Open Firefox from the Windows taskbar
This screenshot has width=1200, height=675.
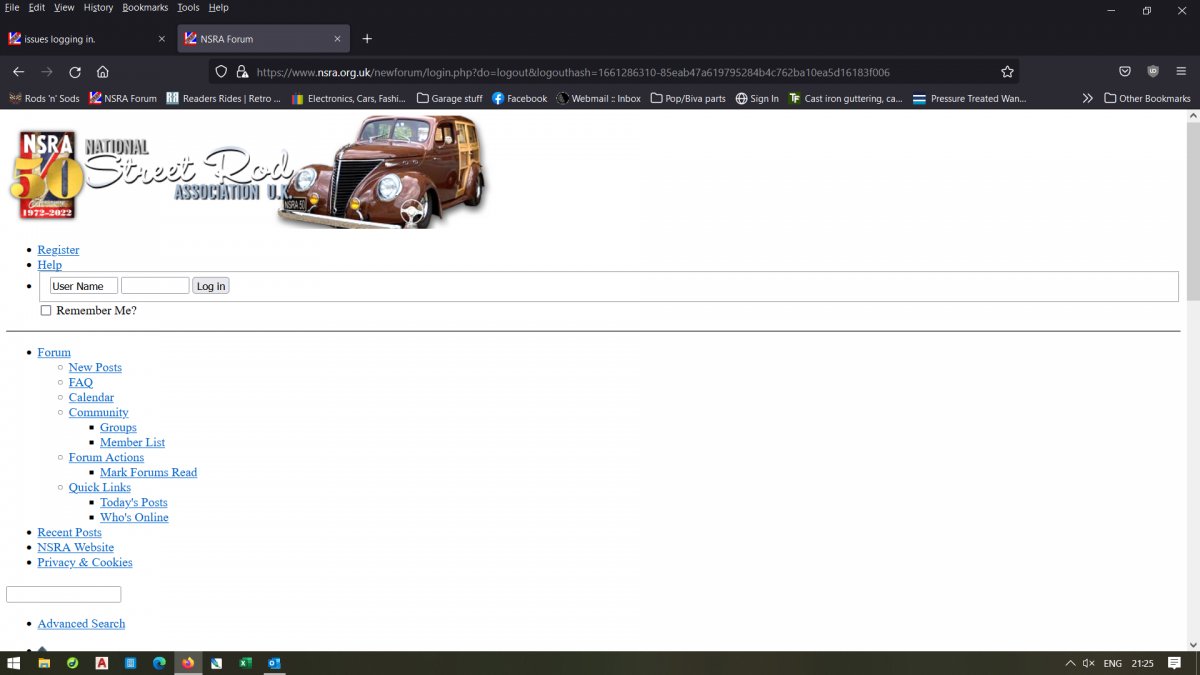(x=187, y=663)
